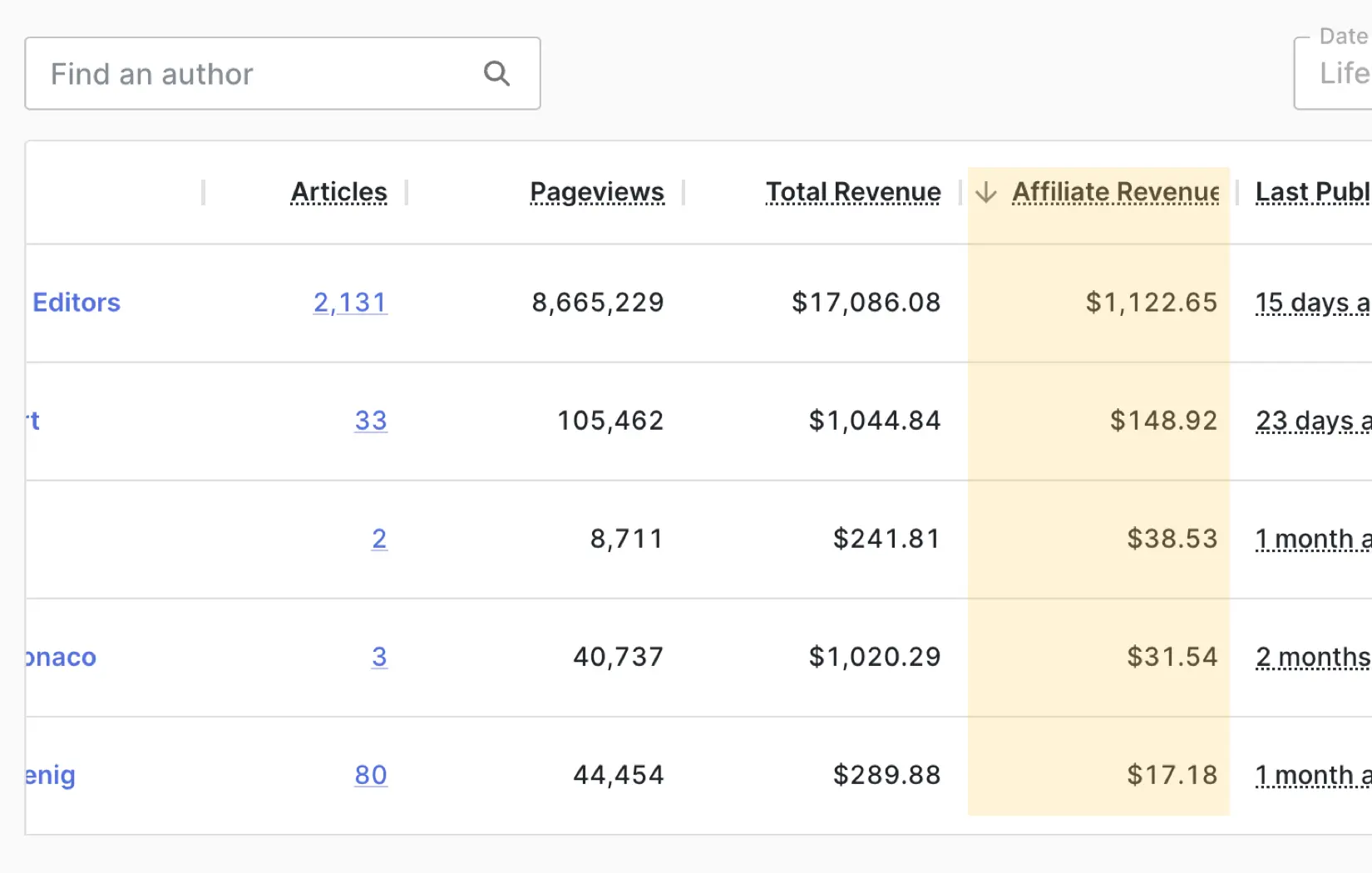This screenshot has height=873, width=1372.
Task: Sort by Last Published column header
Action: [x=1312, y=192]
